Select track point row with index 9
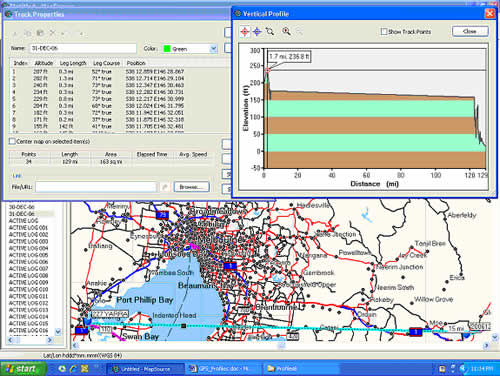 tap(120, 126)
